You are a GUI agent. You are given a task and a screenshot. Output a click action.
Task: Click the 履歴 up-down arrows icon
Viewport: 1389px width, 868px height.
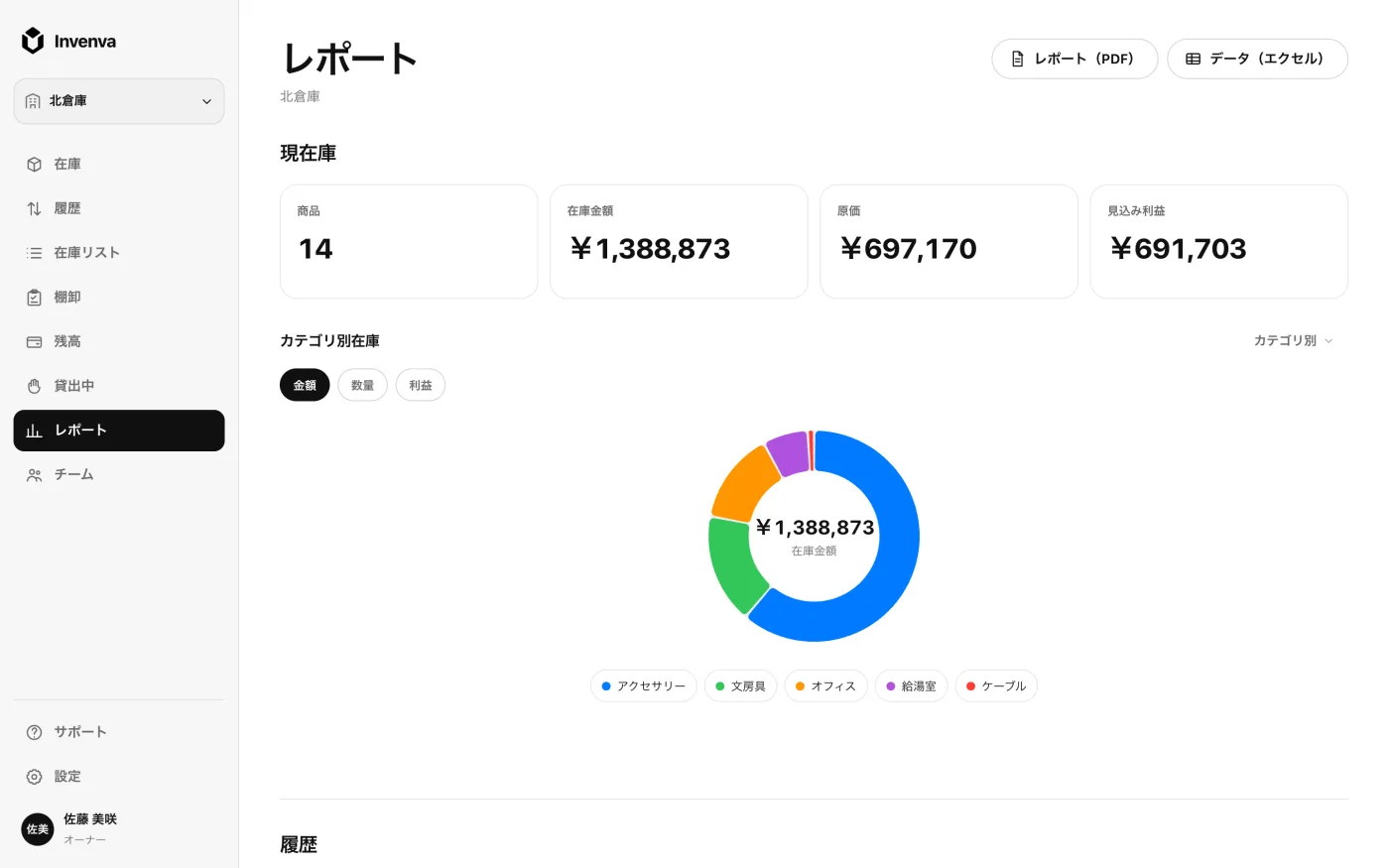click(34, 208)
